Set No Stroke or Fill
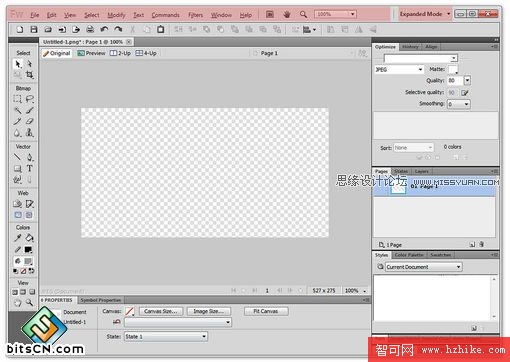This screenshot has height=362, width=510. click(23, 271)
